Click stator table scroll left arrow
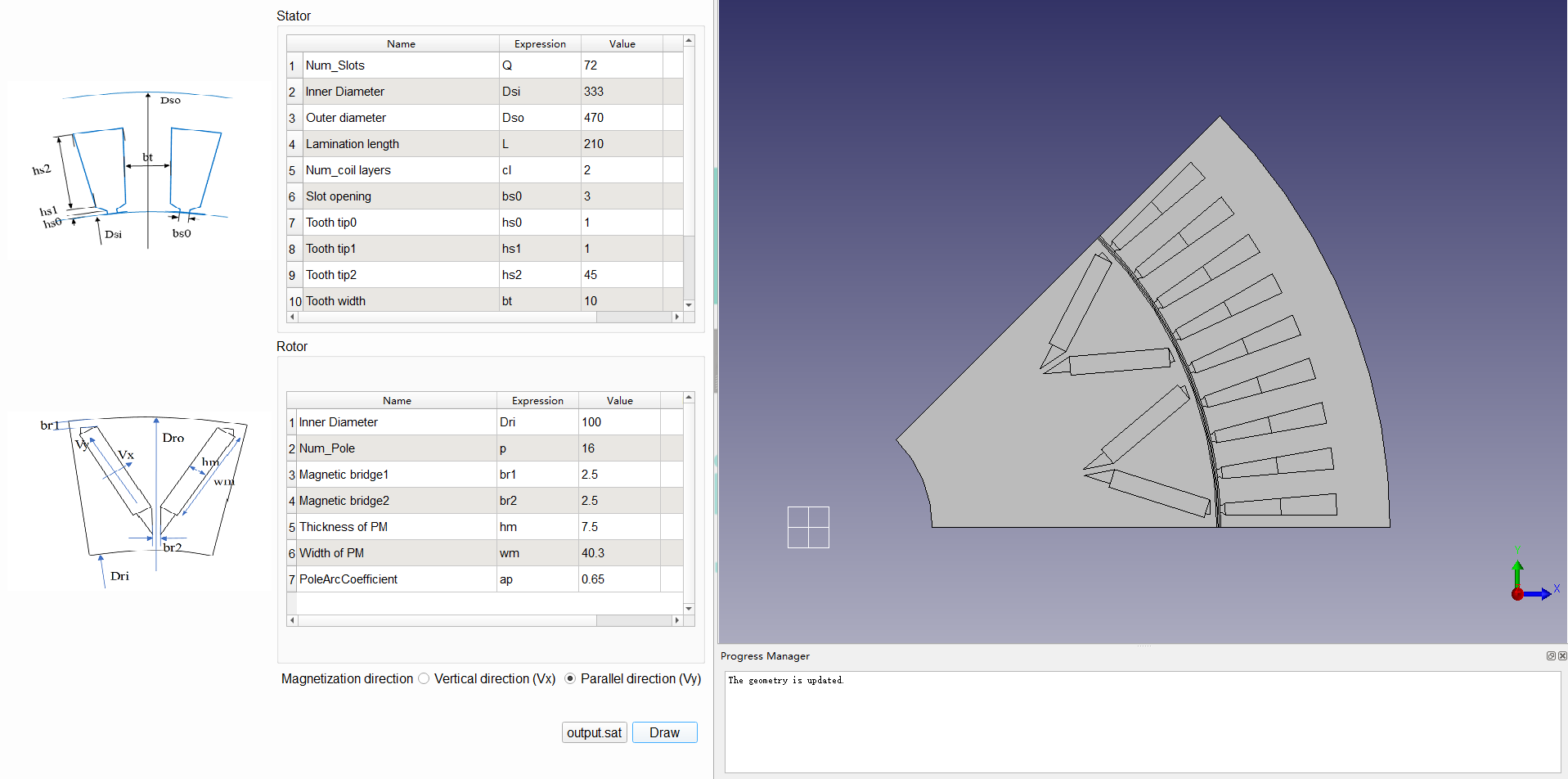 292,317
